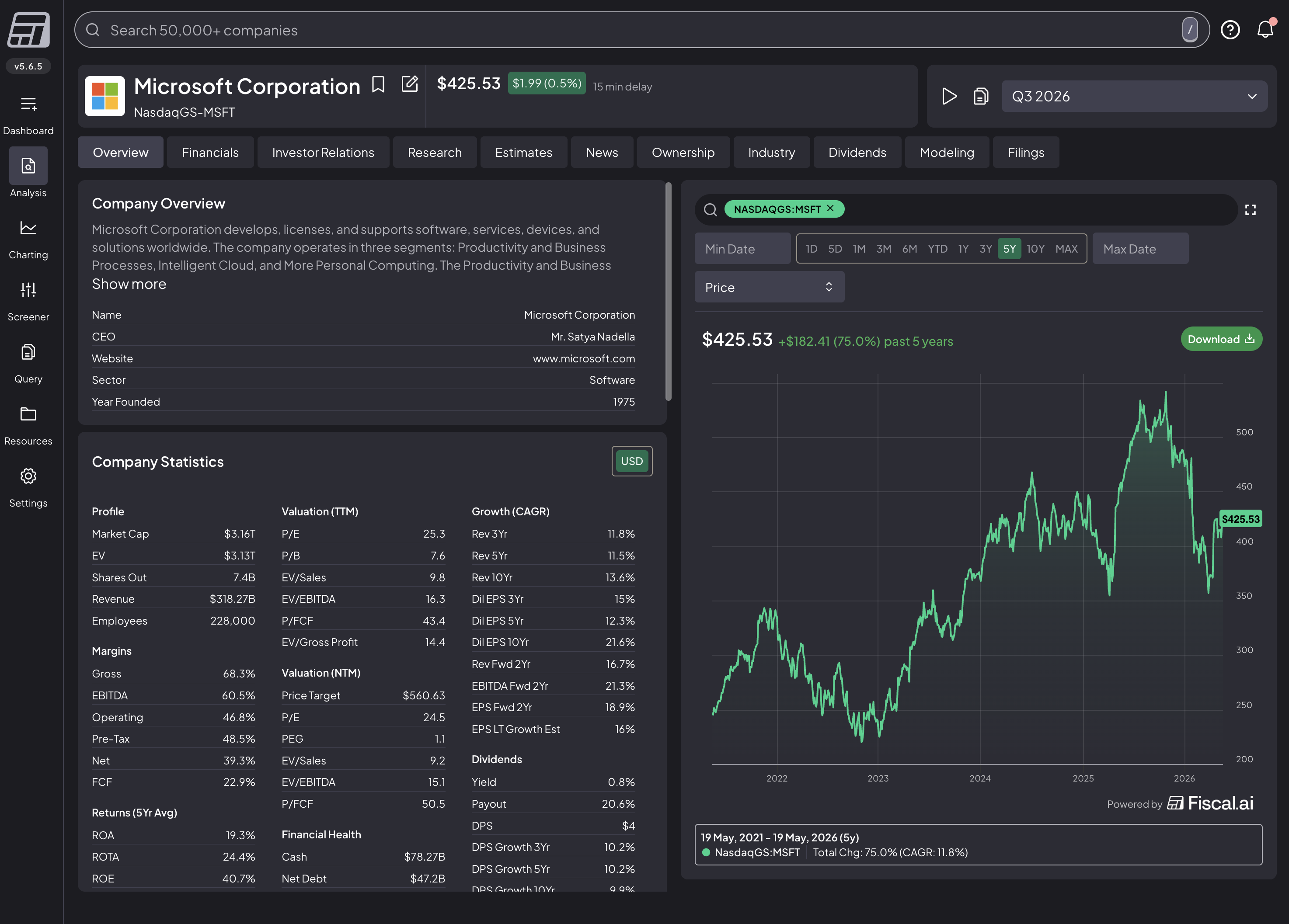The height and width of the screenshot is (924, 1289).
Task: Select the 10Y chart range
Action: click(x=1035, y=248)
